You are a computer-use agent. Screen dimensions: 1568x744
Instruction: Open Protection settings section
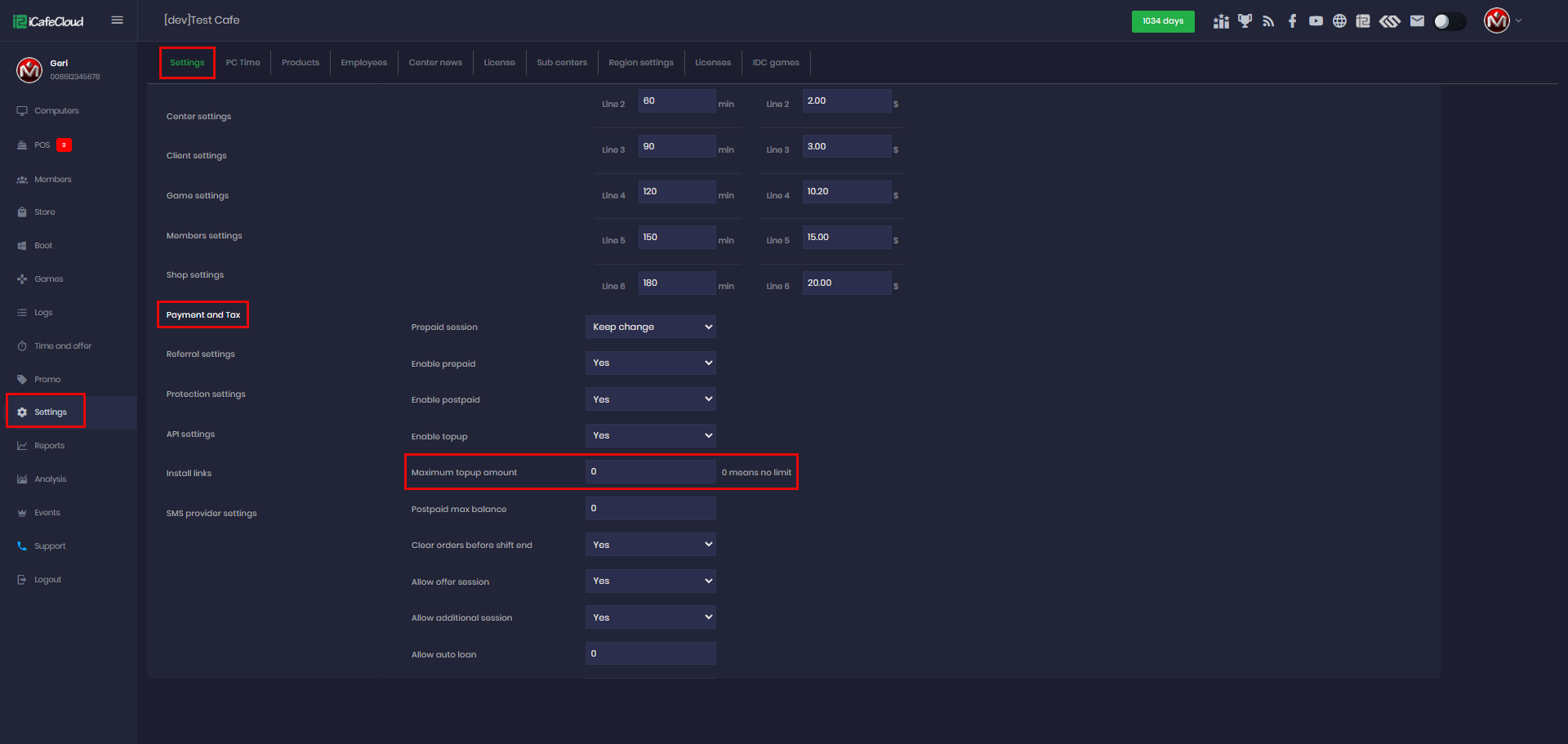point(206,394)
